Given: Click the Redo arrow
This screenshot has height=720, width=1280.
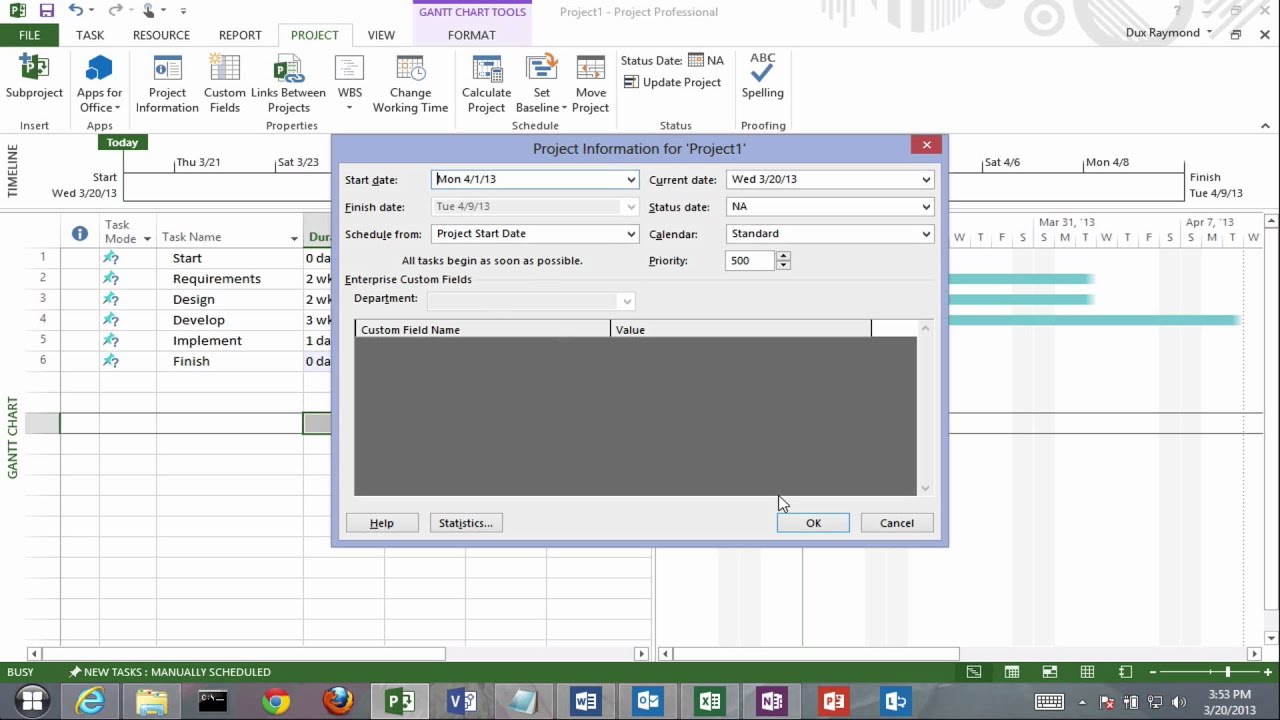Looking at the screenshot, I should pyautogui.click(x=115, y=11).
